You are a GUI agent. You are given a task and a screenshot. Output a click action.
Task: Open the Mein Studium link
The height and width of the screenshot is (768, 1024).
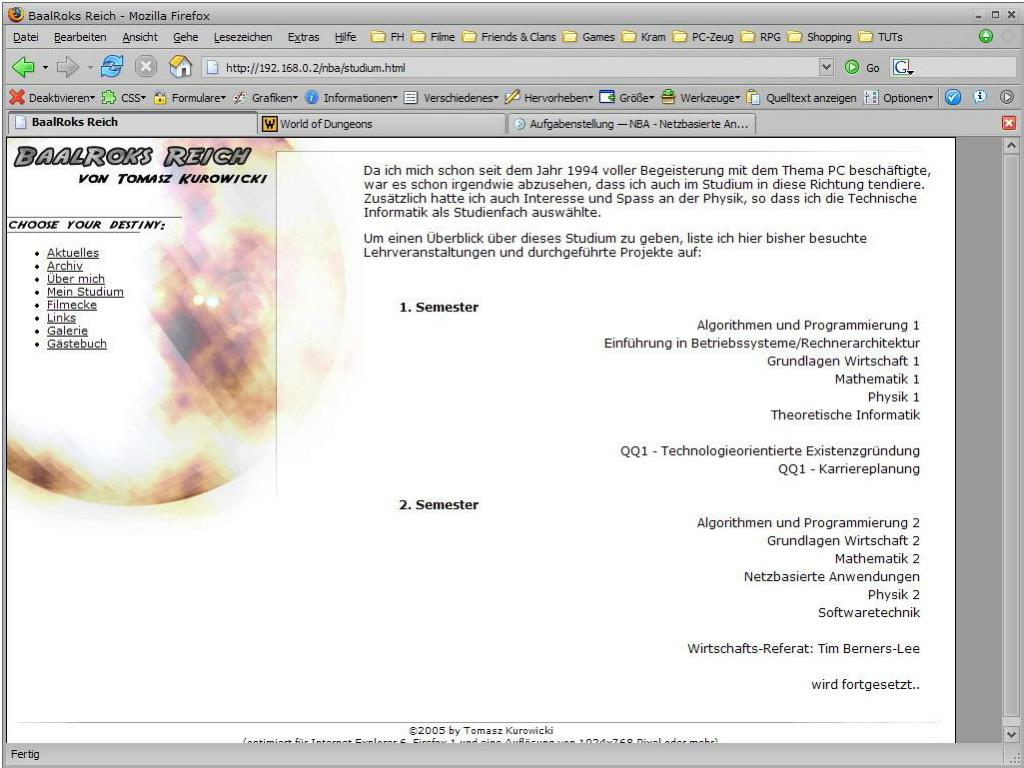(x=85, y=292)
